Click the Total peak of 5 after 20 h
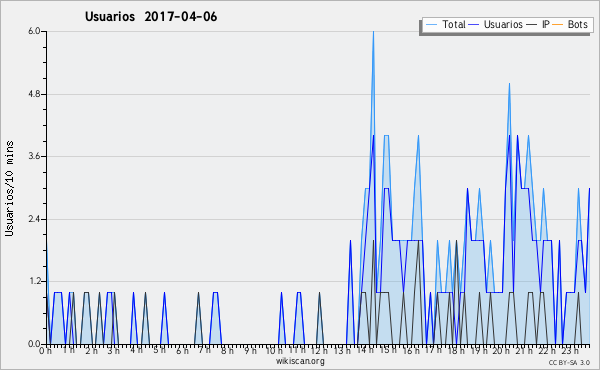The height and width of the screenshot is (370, 600). 509,84
